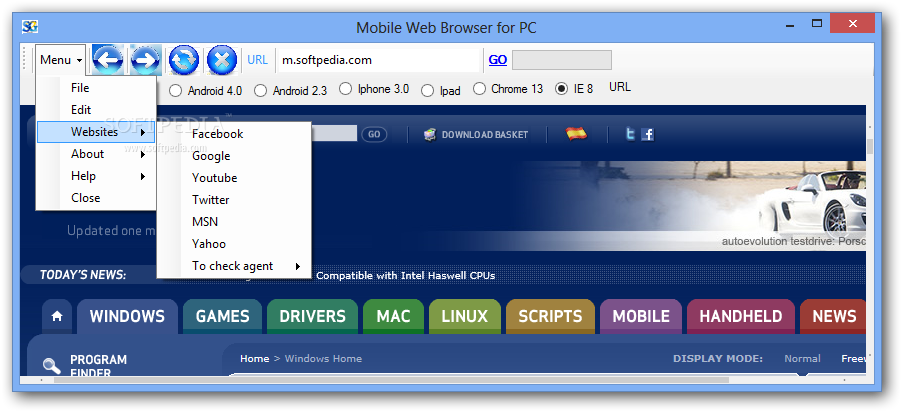Viewport: 902px width, 412px height.
Task: Click the 'Compatible with Intel Haswell CPUs' headline
Action: tap(406, 276)
